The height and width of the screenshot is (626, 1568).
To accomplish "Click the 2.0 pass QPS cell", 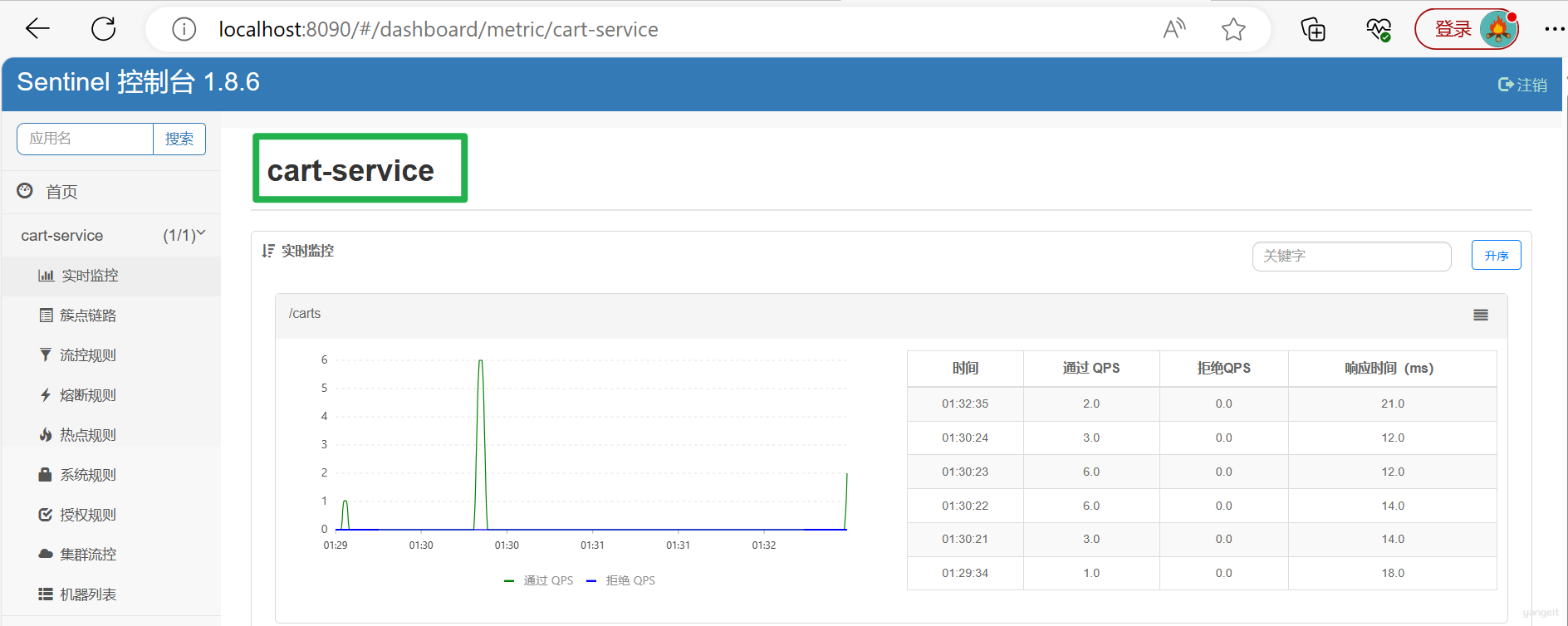I will [1091, 403].
